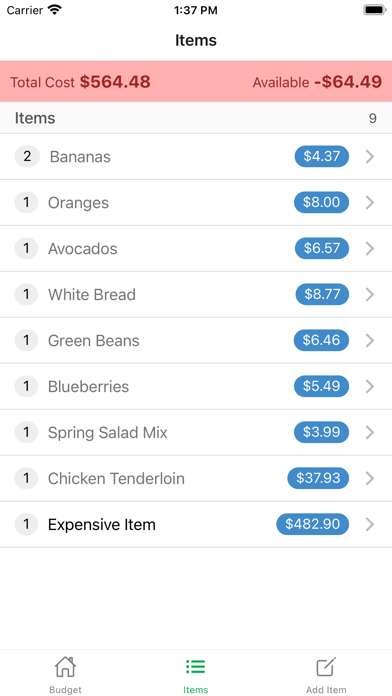392x696 pixels.
Task: Open Bananas details via chevron
Action: point(370,157)
